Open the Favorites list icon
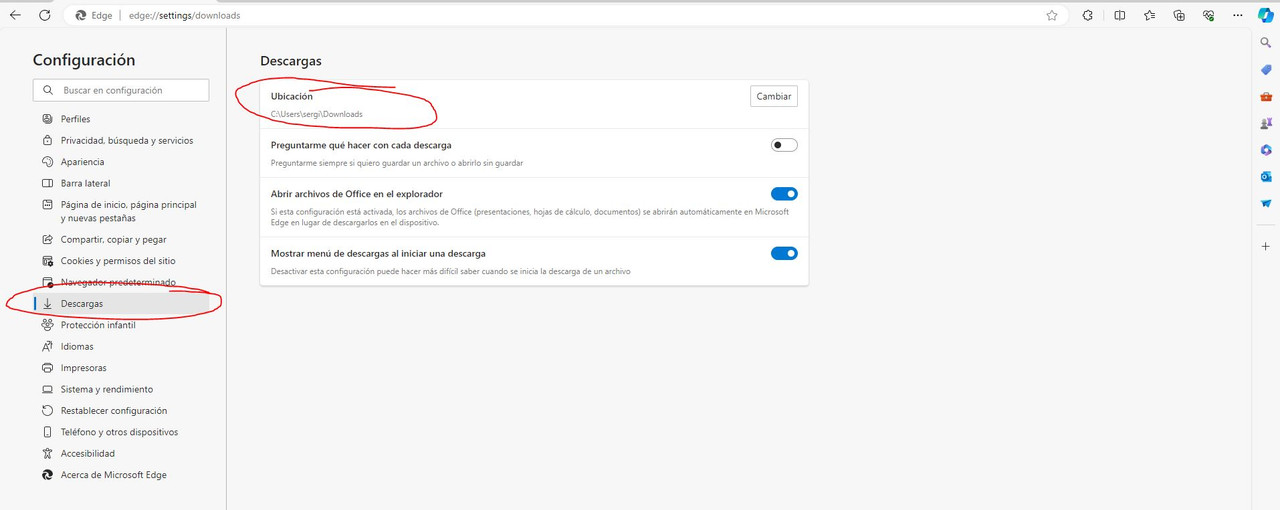 click(1150, 15)
